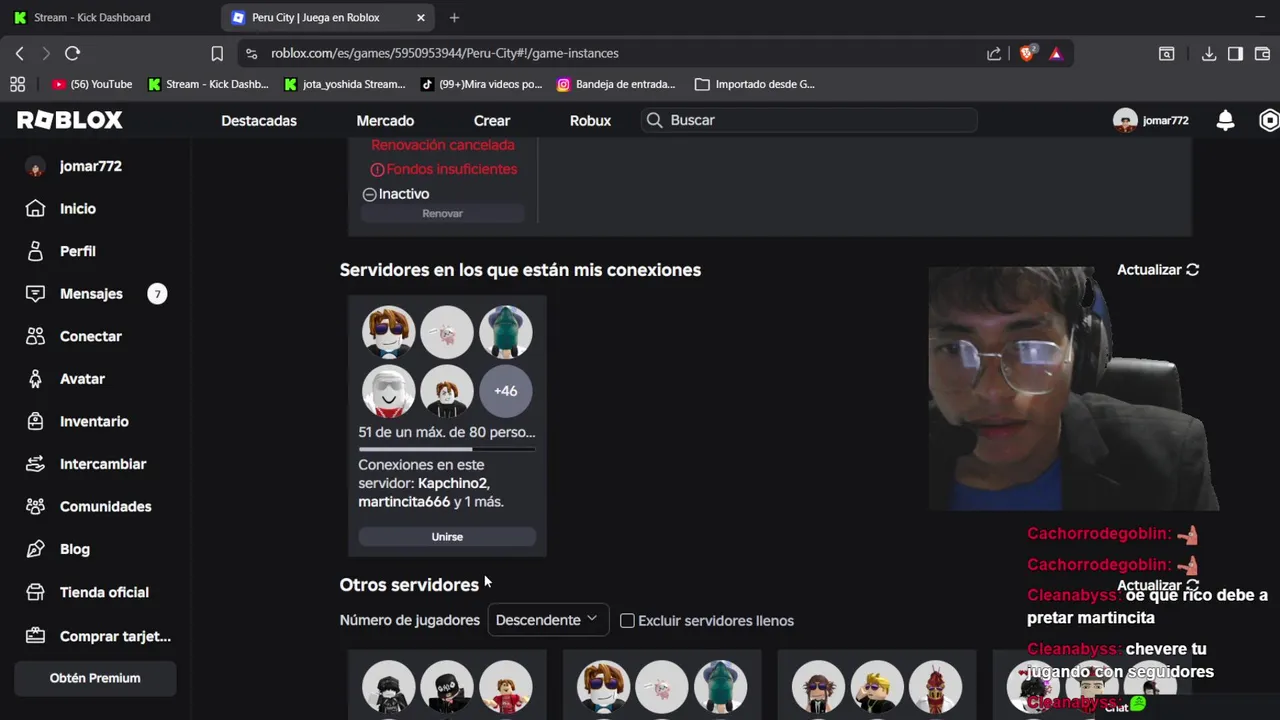Check Excluir servidores llenos

coord(627,621)
